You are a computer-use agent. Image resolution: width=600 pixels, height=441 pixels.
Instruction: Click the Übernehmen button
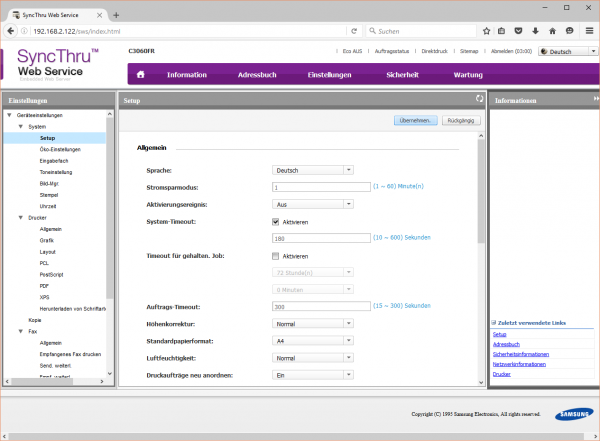416,120
